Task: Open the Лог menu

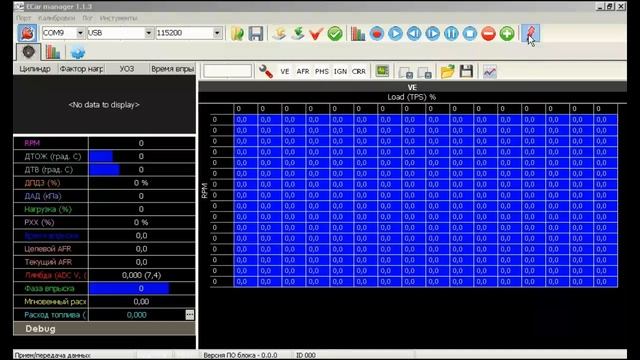Action: (87, 18)
